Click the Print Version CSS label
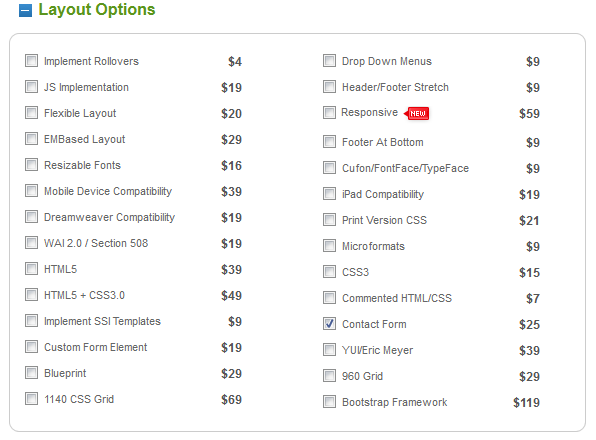The height and width of the screenshot is (440, 596). click(384, 220)
